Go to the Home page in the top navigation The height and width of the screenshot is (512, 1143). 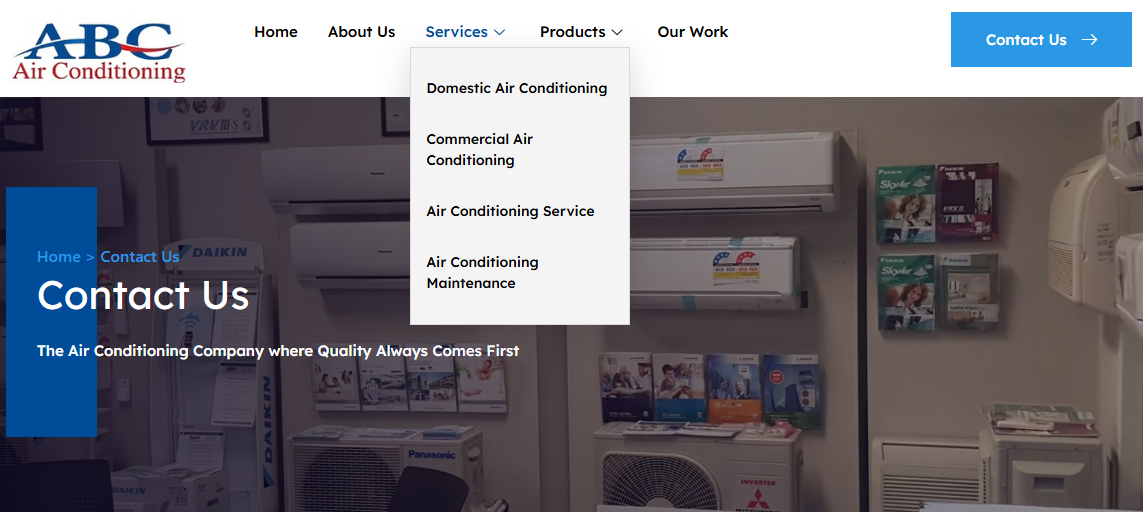click(x=276, y=32)
